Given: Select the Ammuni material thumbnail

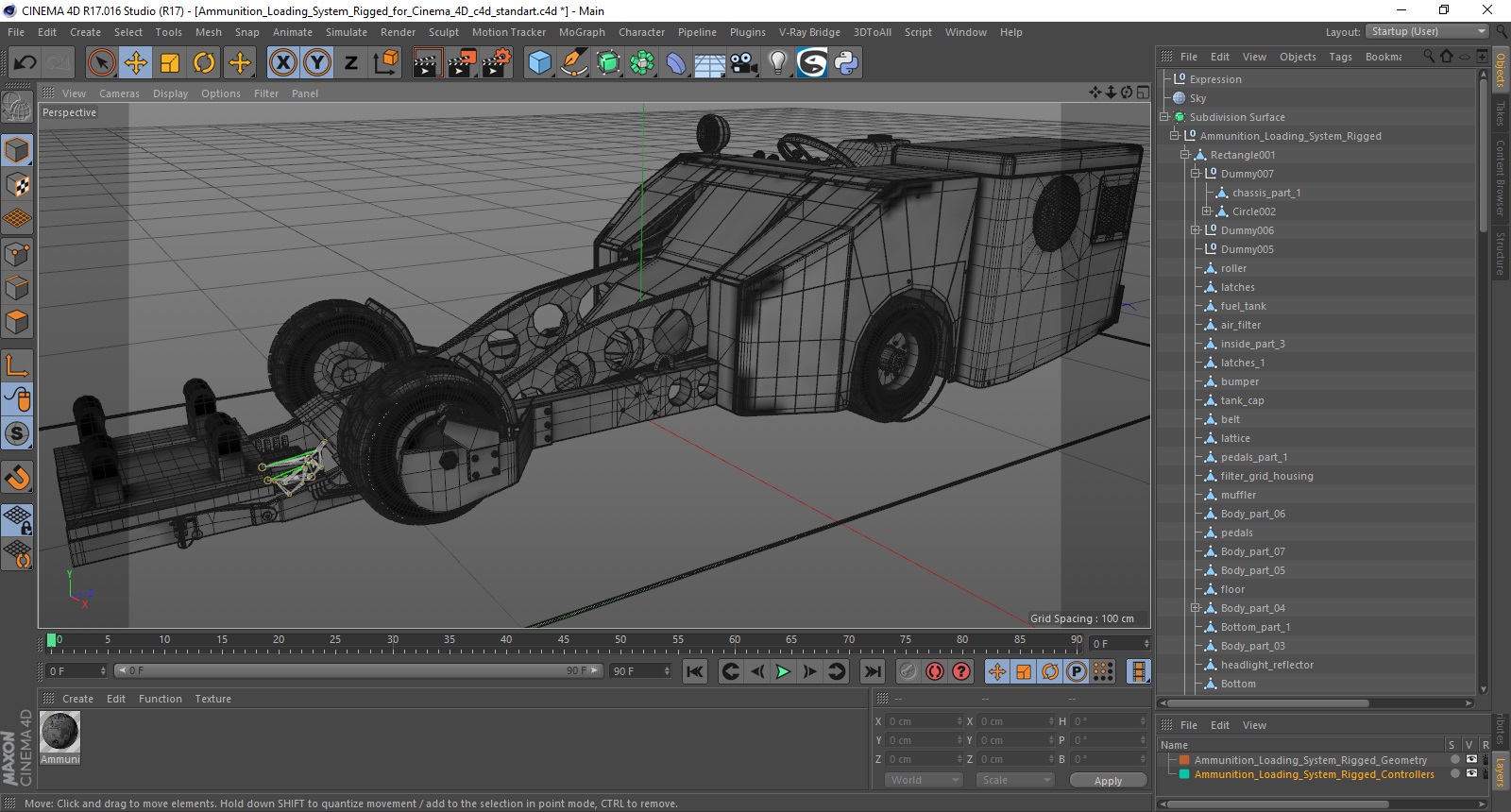Looking at the screenshot, I should point(60,733).
